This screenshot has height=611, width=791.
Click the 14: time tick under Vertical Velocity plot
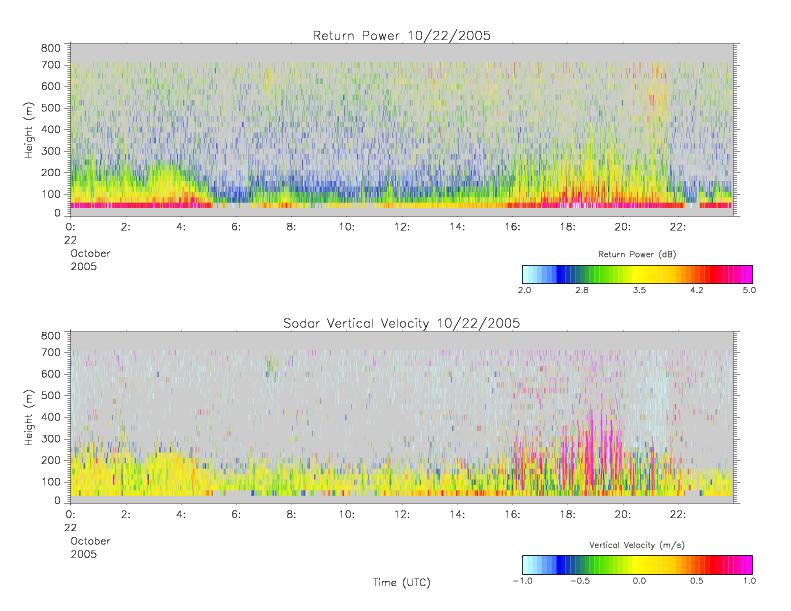457,515
